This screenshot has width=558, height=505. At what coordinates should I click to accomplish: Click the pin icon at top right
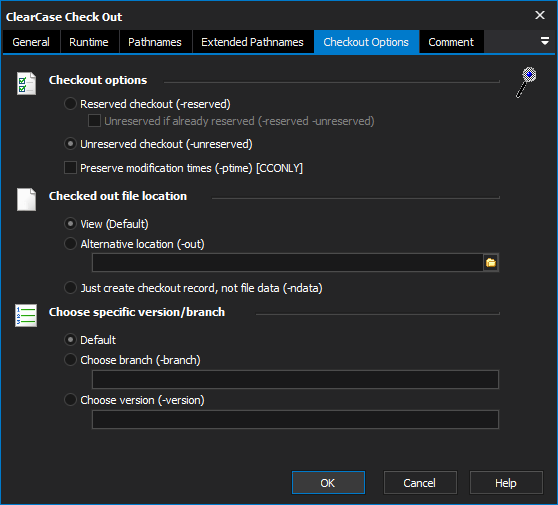pyautogui.click(x=526, y=82)
